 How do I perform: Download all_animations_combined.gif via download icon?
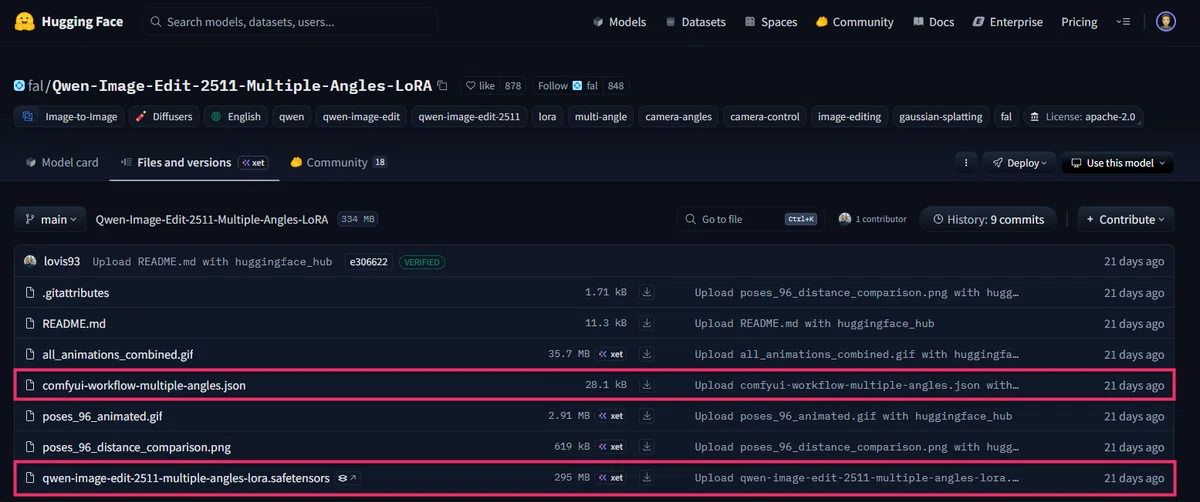click(647, 354)
